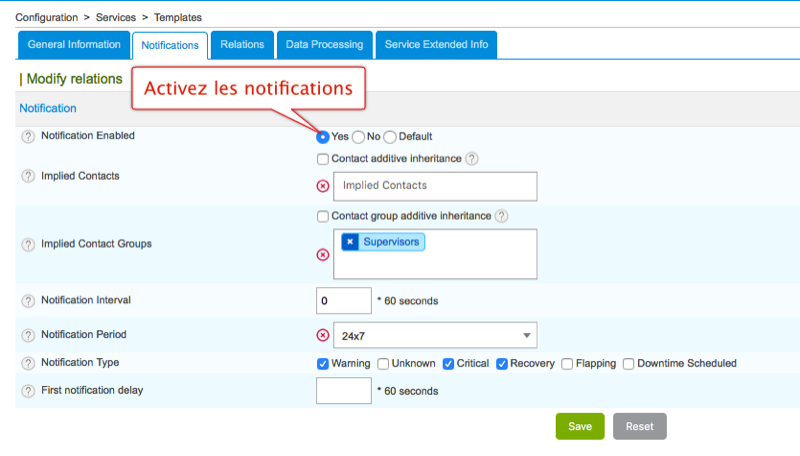
Task: Open the Implied Contacts selection box
Action: point(435,186)
